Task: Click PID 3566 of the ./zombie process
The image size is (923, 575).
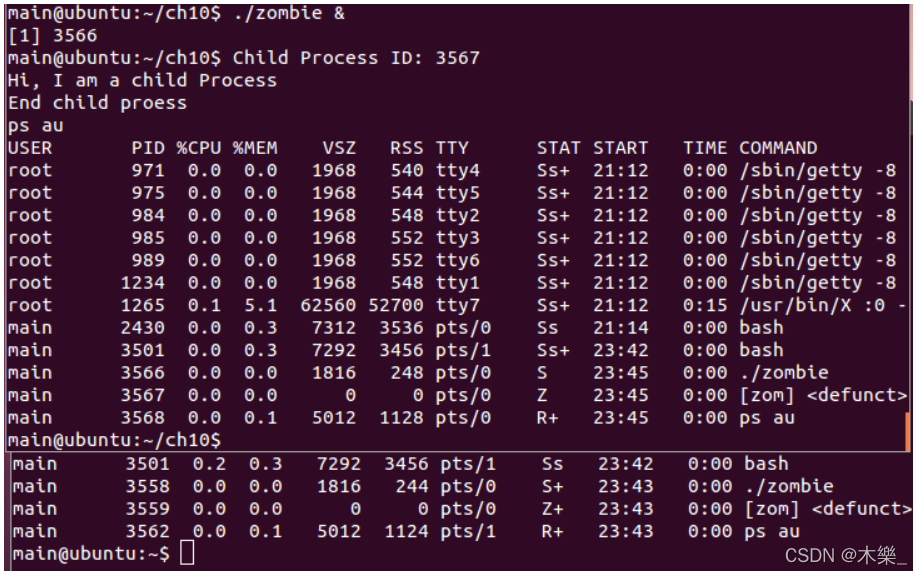Action: [142, 373]
